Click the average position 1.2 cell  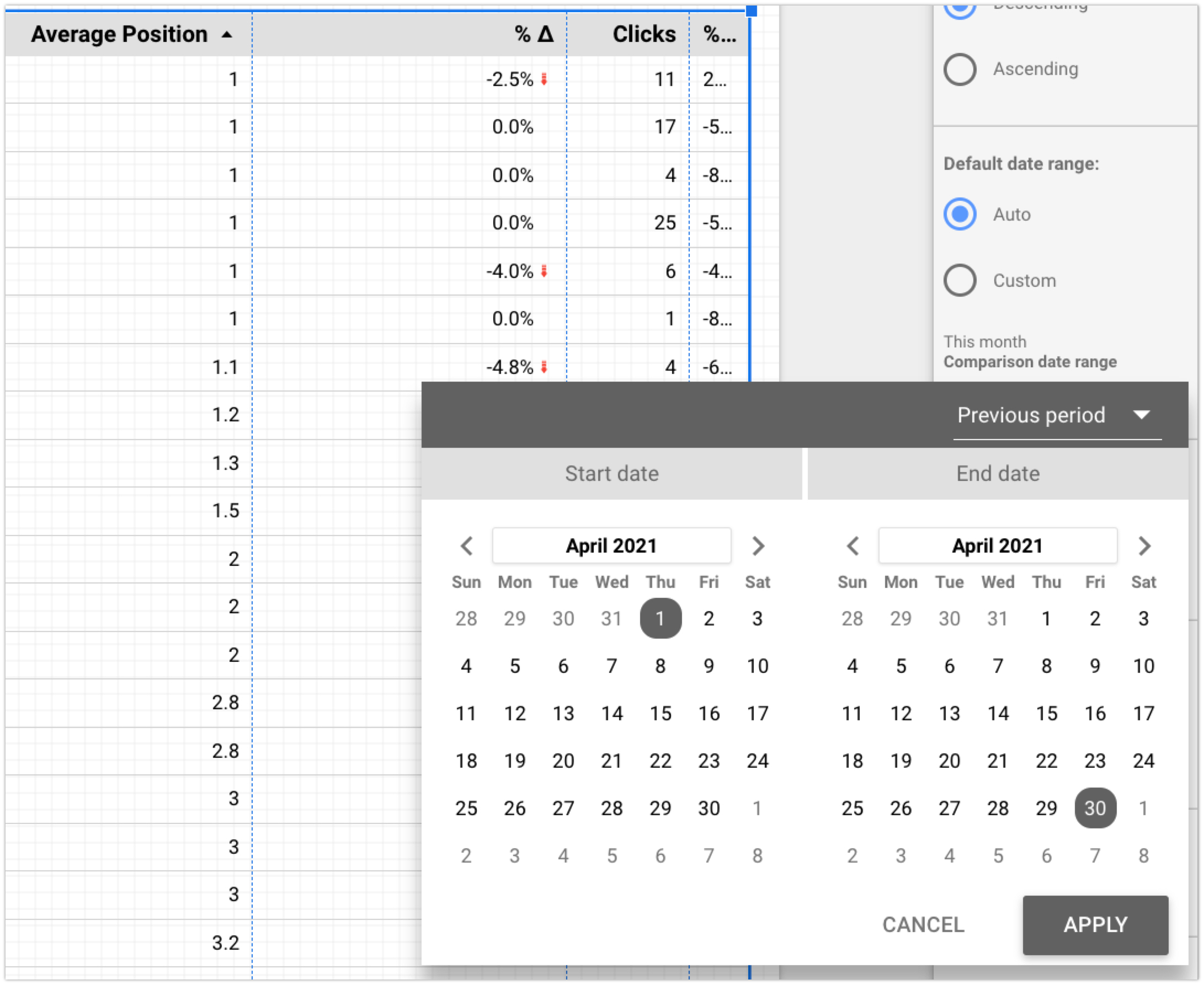tap(225, 415)
